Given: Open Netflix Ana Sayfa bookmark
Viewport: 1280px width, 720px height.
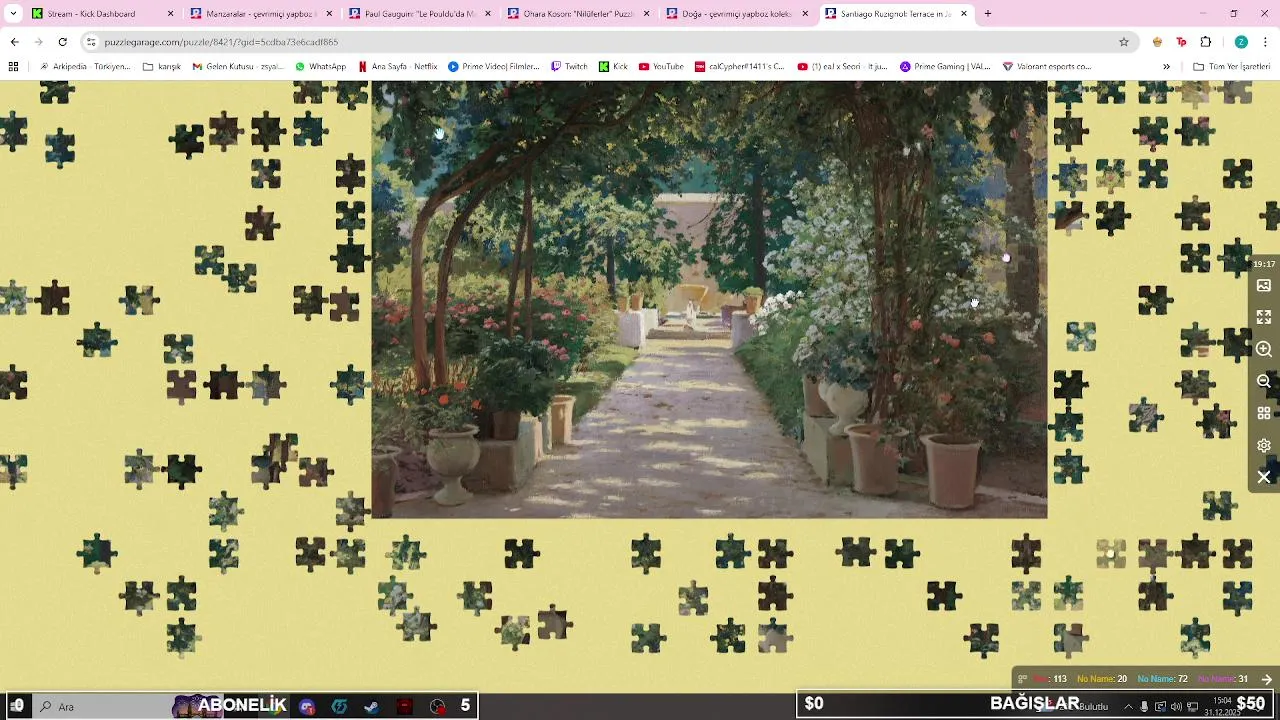Looking at the screenshot, I should click(398, 67).
